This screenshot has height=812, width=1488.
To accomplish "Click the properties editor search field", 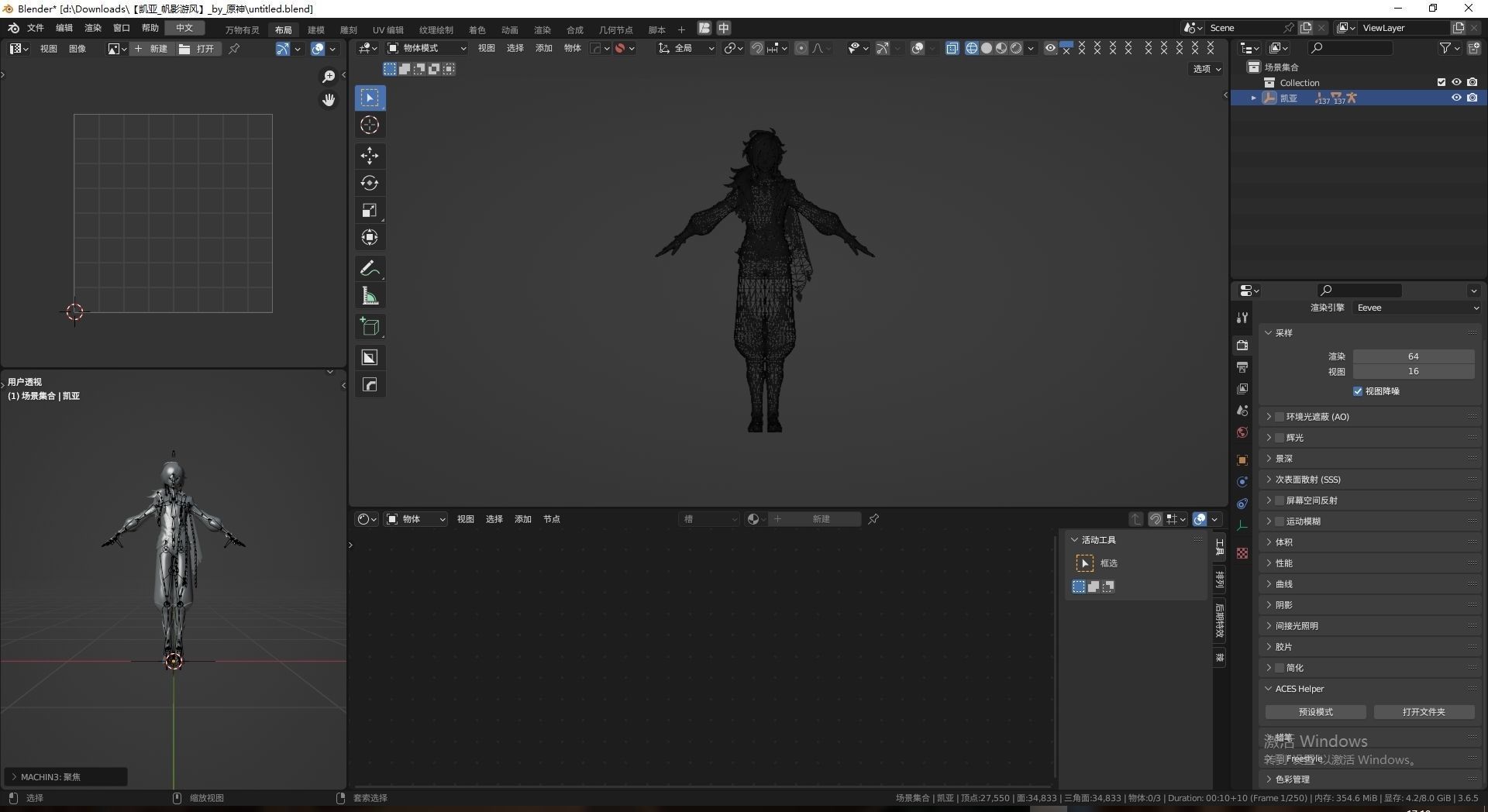I will [1359, 291].
